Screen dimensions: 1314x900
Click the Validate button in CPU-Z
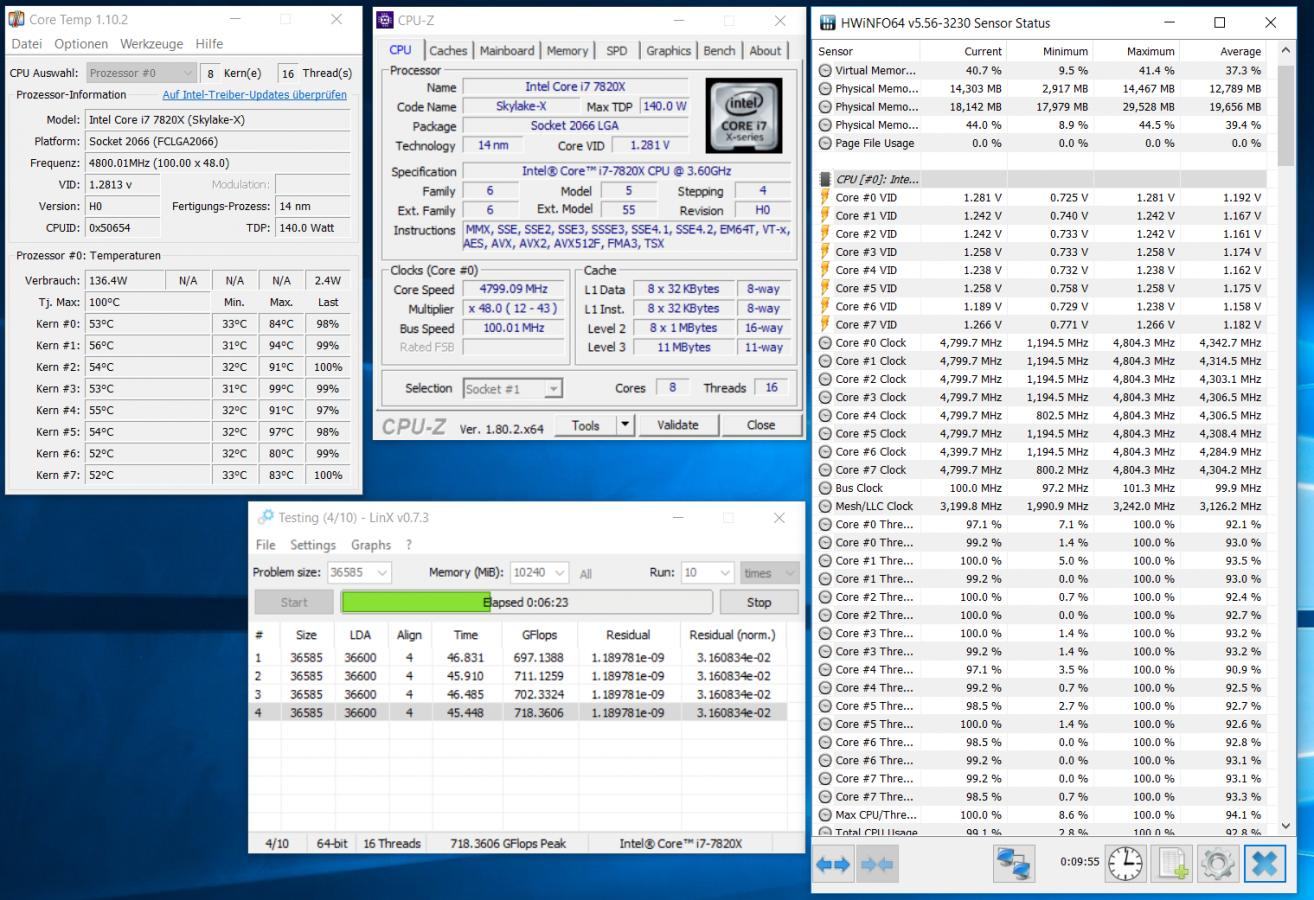point(677,425)
